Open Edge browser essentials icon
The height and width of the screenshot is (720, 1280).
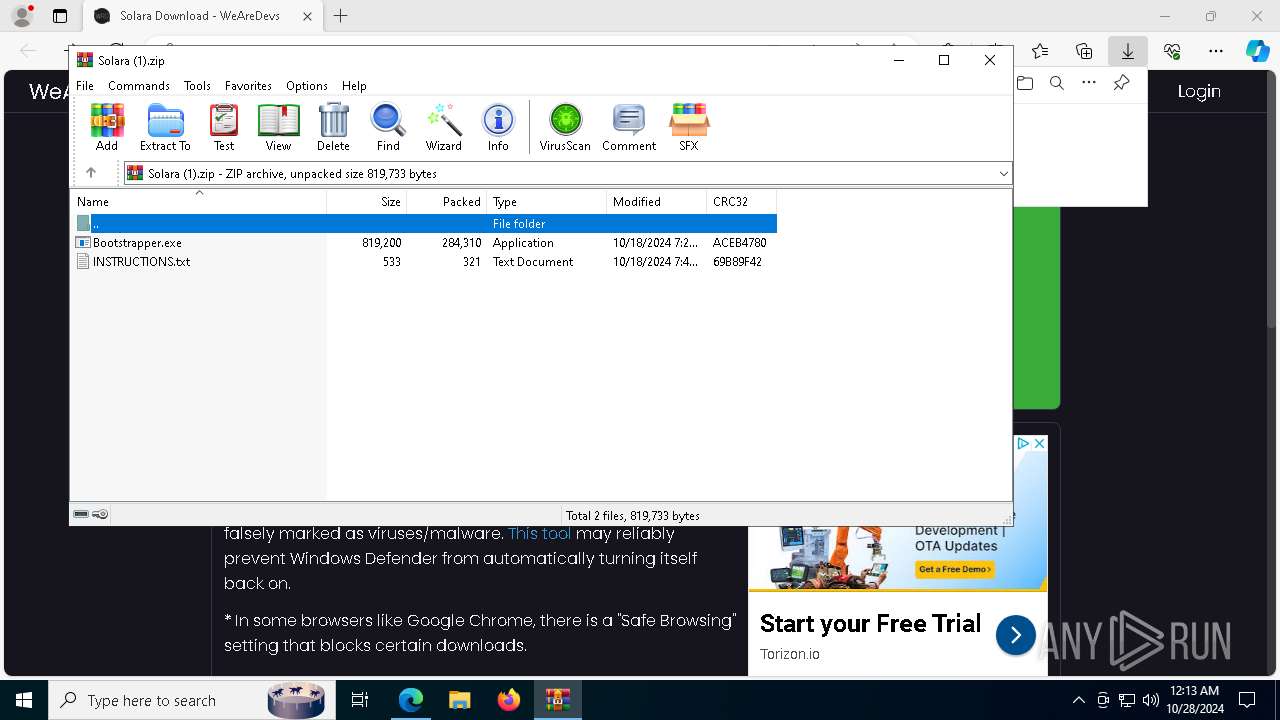(x=1172, y=51)
